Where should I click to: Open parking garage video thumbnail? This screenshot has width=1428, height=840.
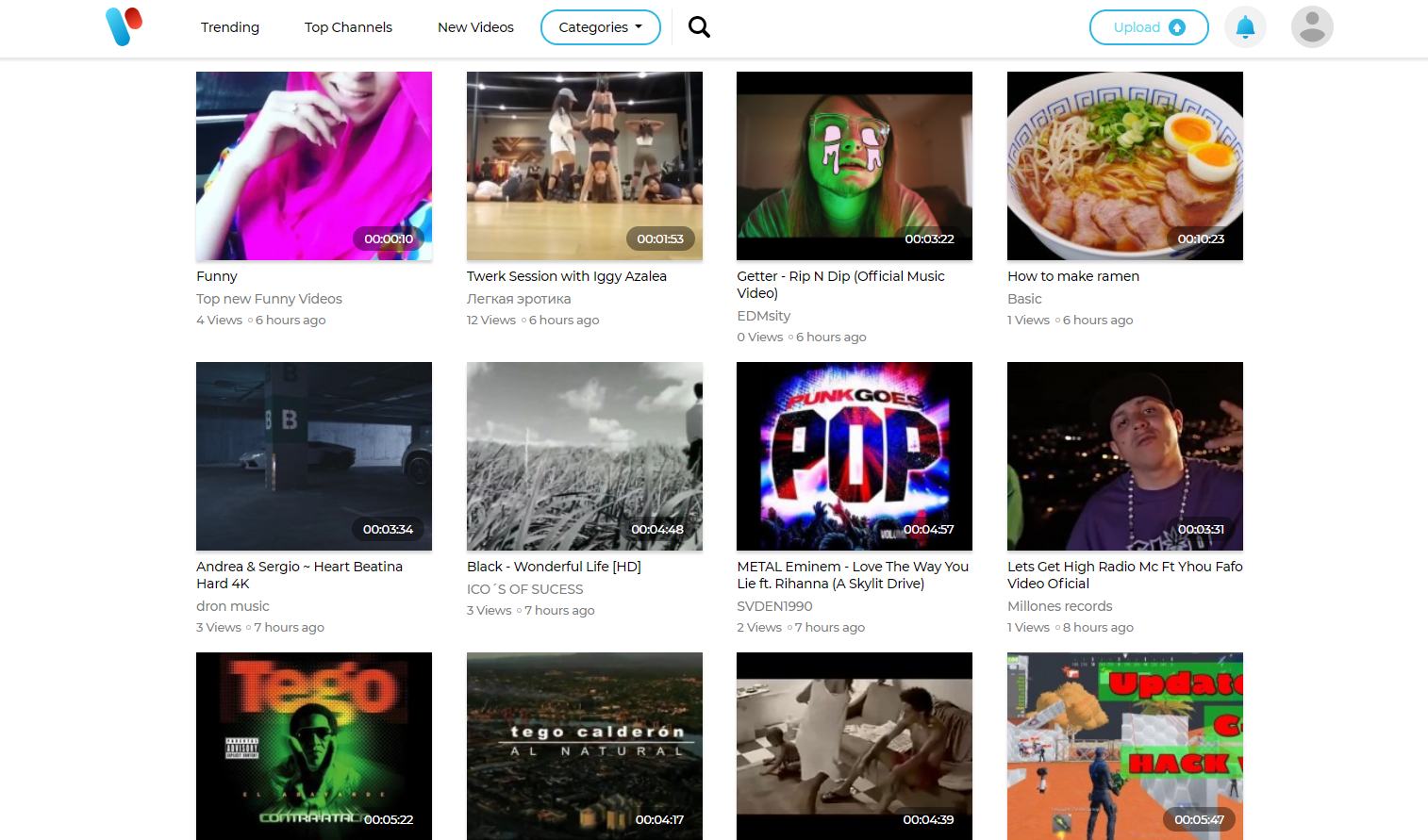314,456
